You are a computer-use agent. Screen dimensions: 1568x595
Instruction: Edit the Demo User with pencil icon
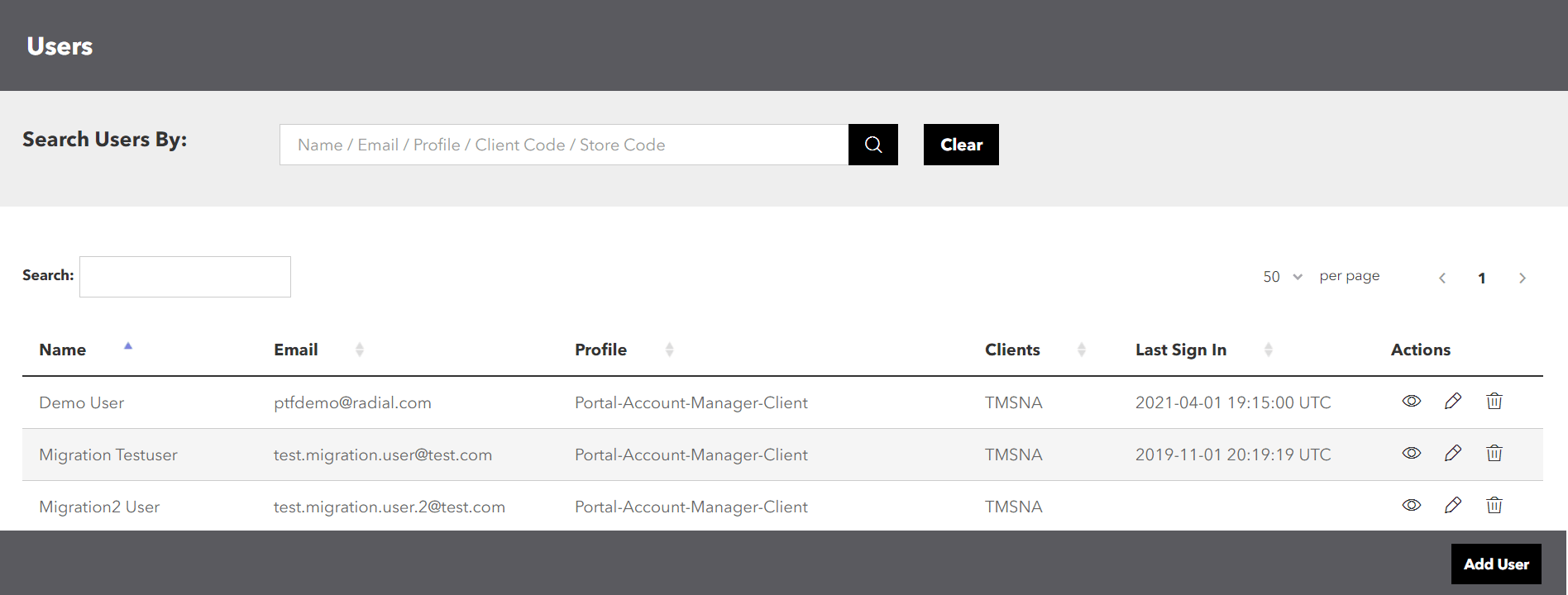(1452, 402)
